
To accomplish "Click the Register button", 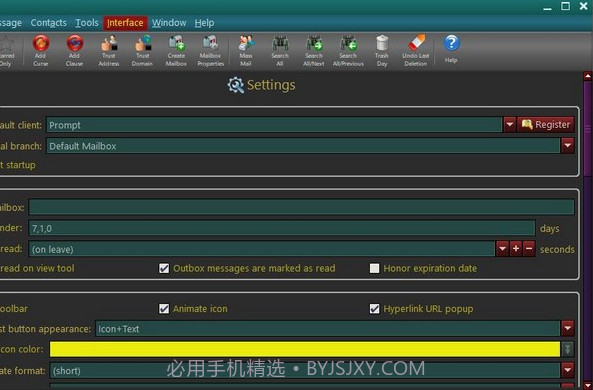I will coord(546,124).
